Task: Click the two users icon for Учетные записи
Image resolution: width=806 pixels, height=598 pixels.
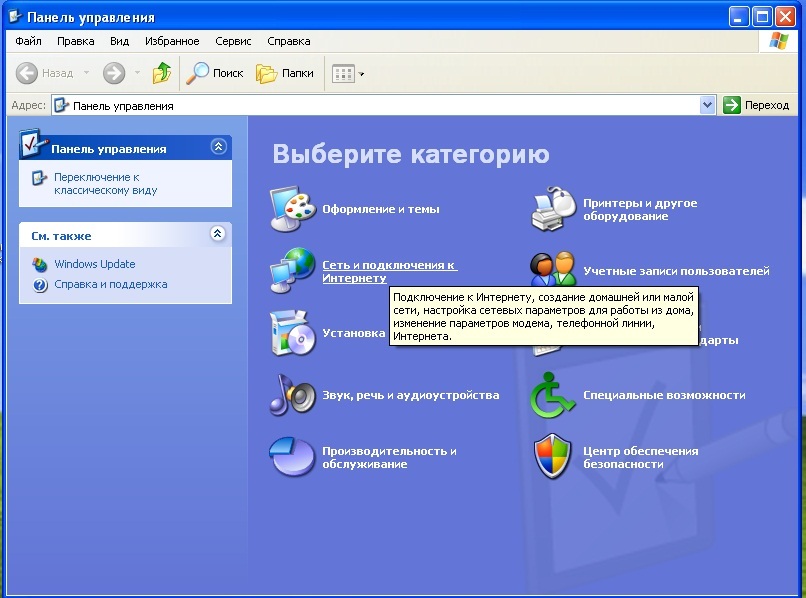Action: (553, 269)
